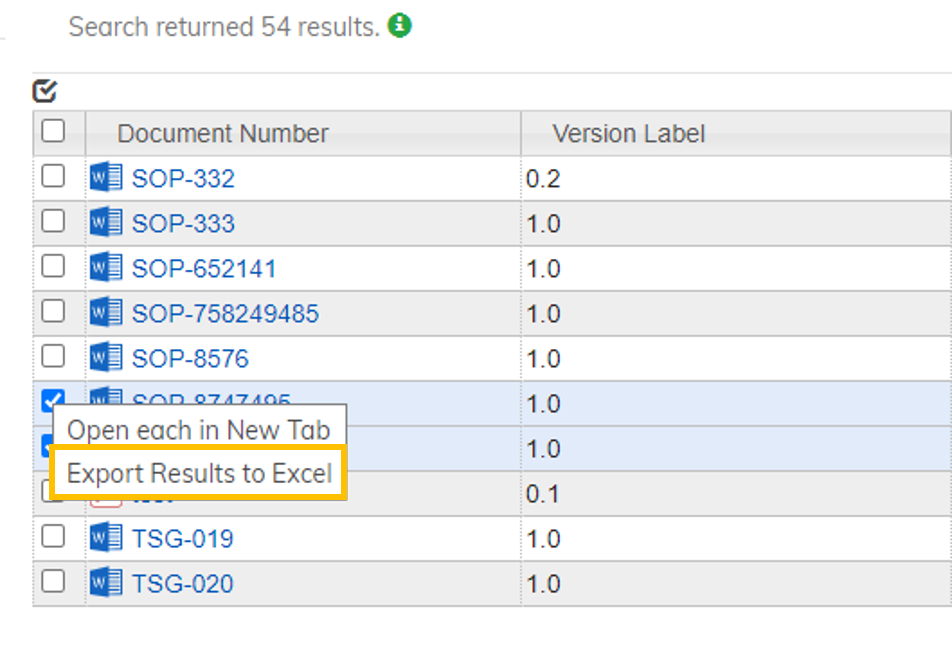952x670 pixels.
Task: Enable the checkbox for TSG-020
Action: (53, 582)
